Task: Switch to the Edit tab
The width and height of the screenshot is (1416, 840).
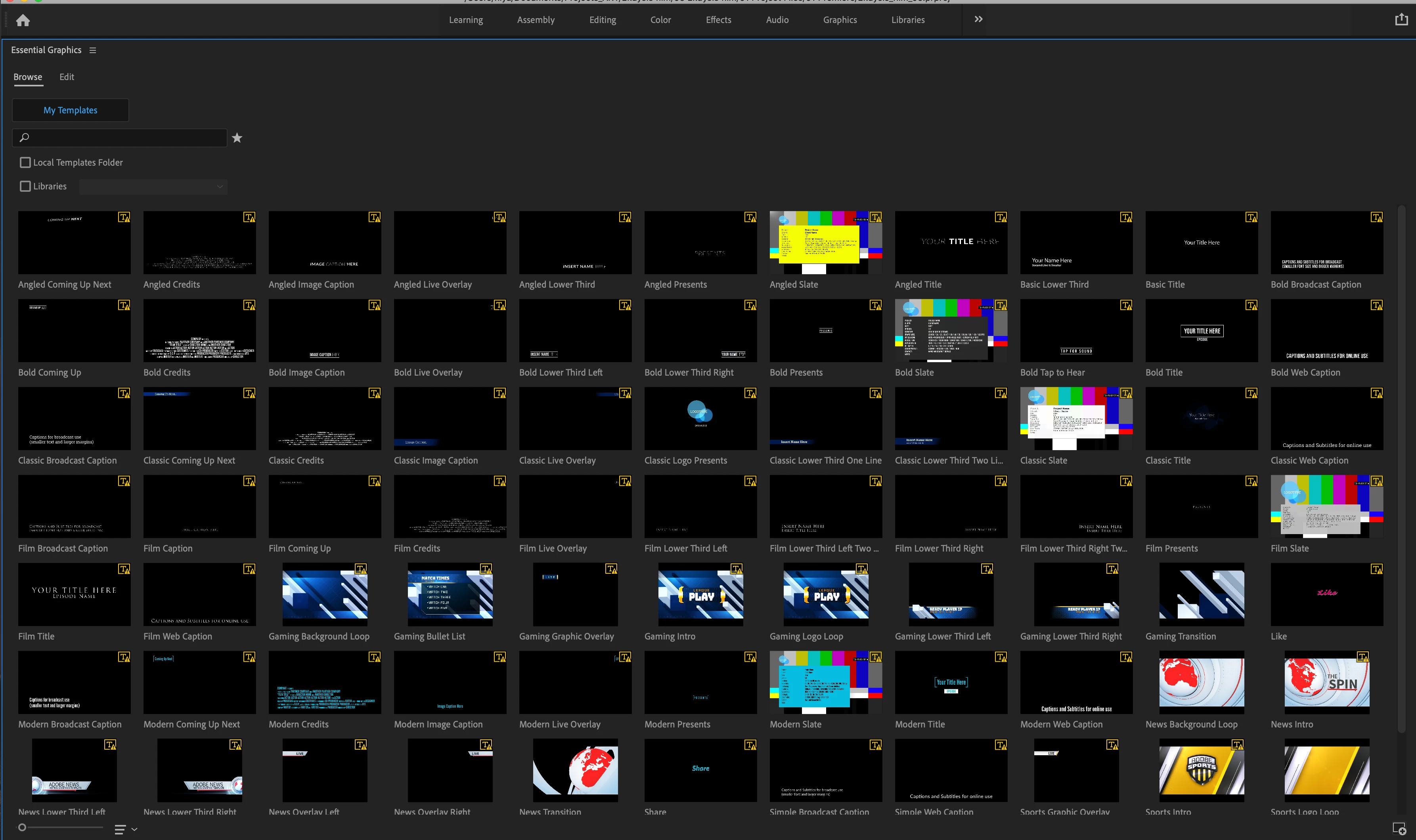Action: click(x=67, y=77)
